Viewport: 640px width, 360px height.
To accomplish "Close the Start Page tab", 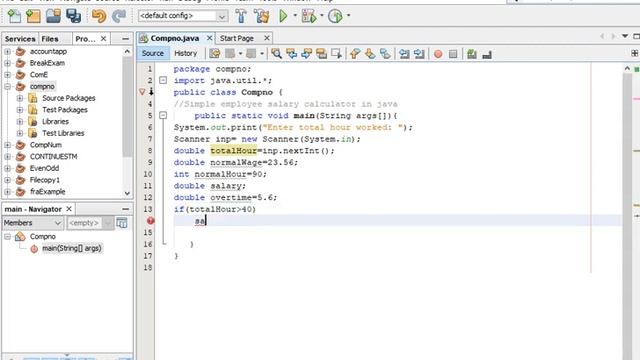I will [x=267, y=38].
